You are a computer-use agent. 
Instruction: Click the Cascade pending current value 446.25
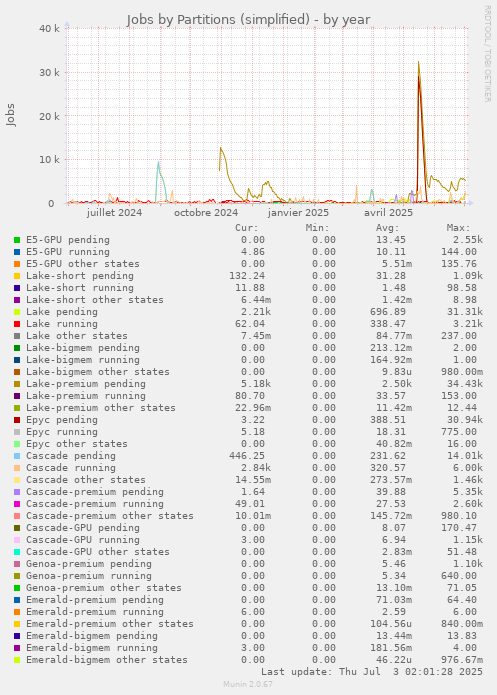point(247,456)
